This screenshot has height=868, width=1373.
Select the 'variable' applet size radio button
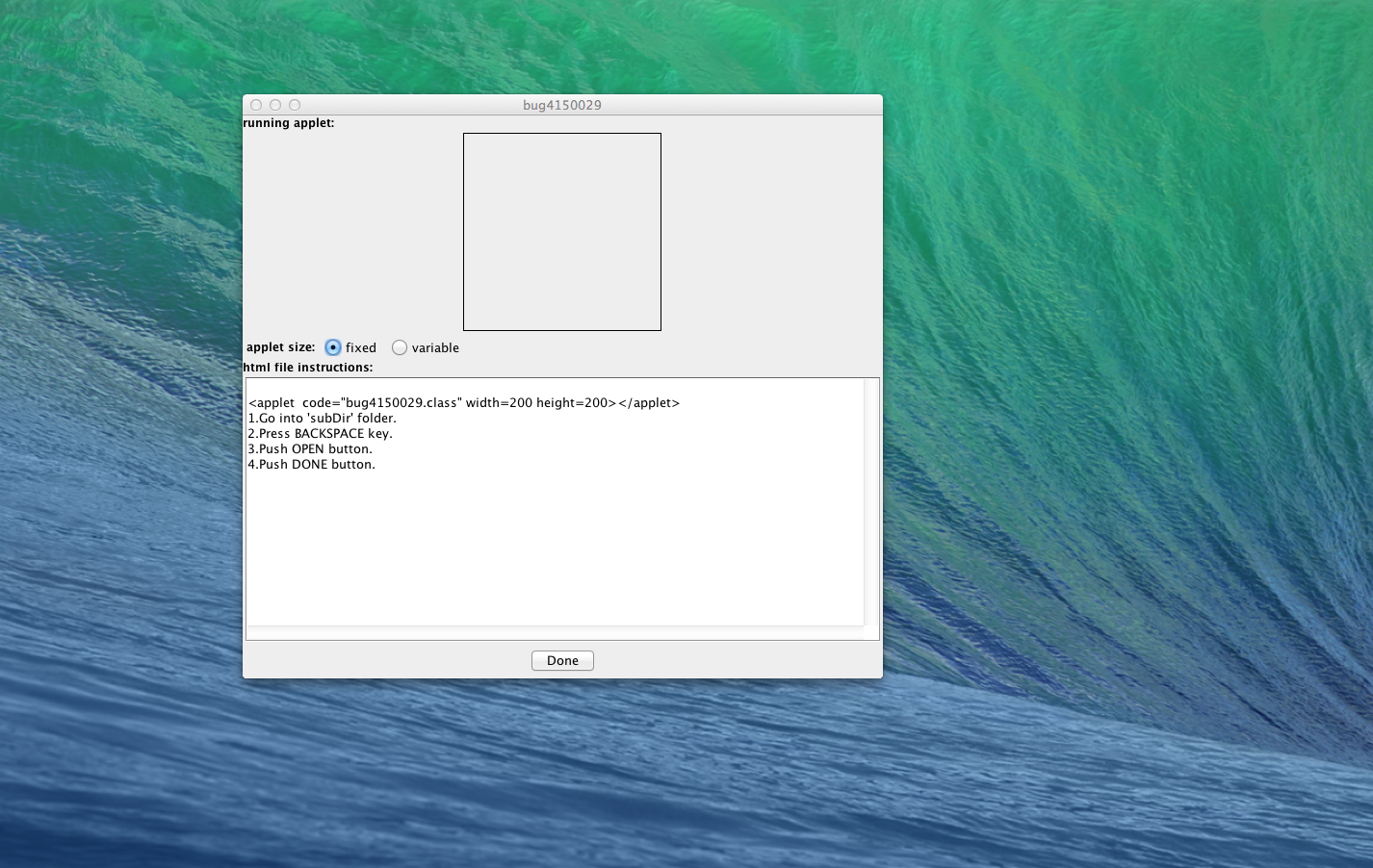(x=400, y=347)
